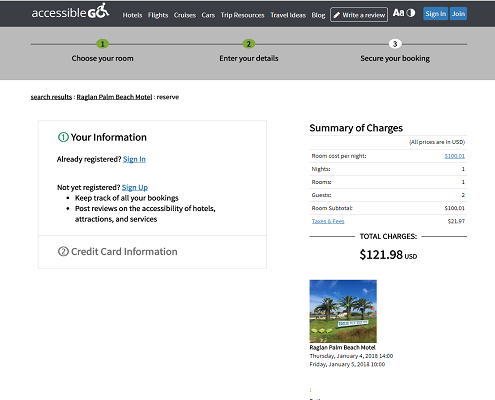Open the Hotels menu item

132,15
